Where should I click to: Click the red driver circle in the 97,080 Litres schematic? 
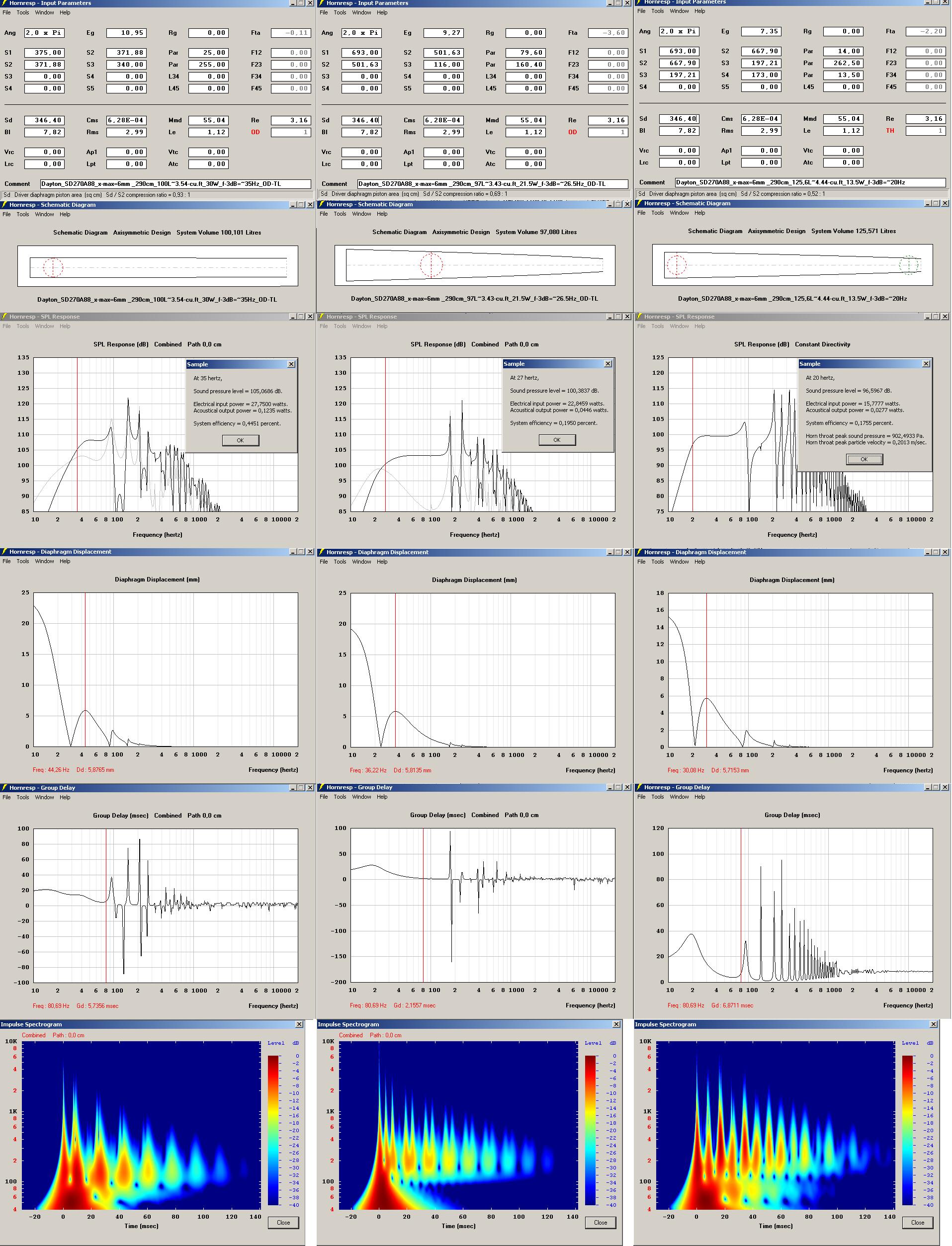tap(431, 265)
